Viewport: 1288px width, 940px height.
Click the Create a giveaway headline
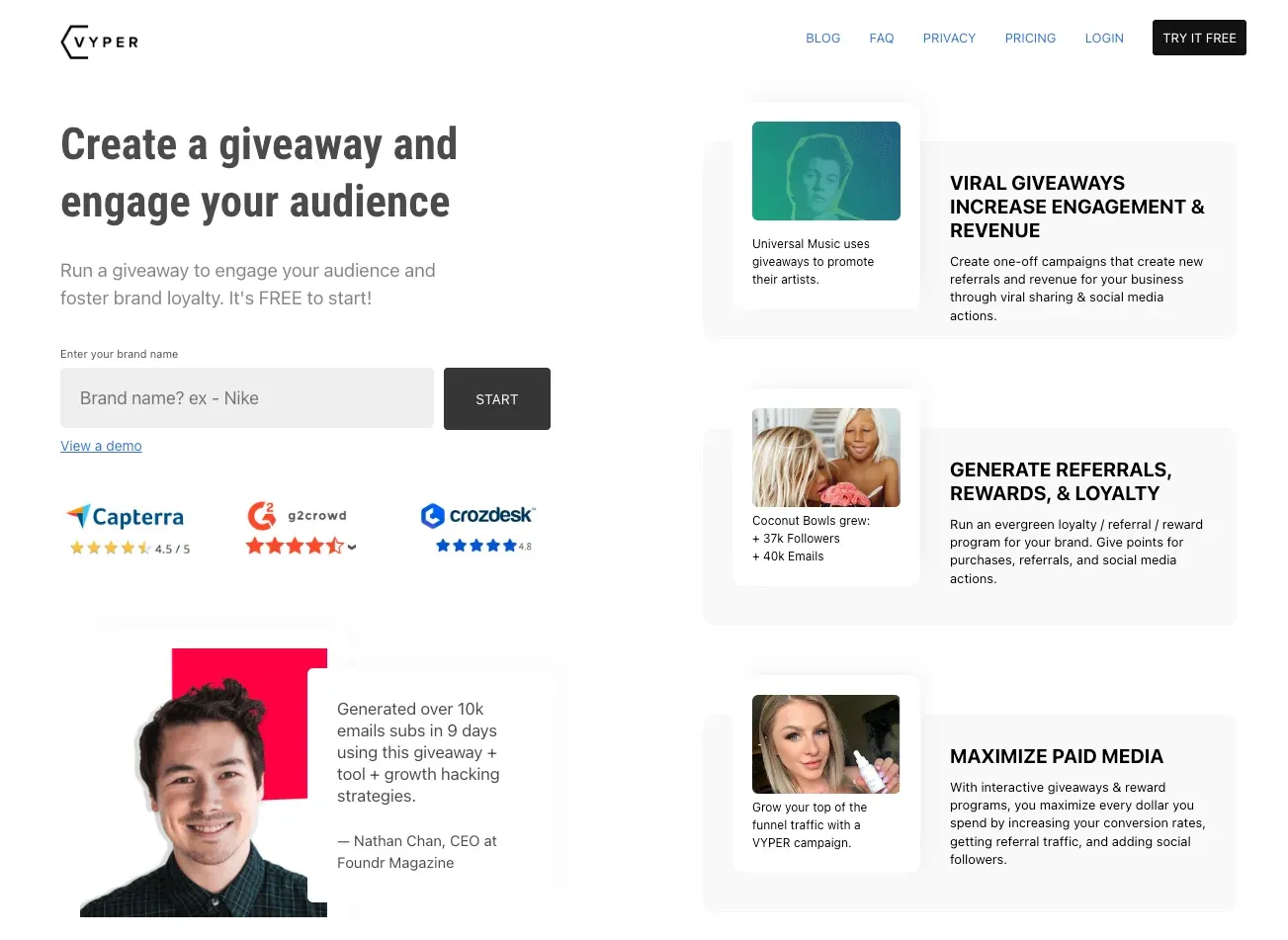click(x=259, y=173)
